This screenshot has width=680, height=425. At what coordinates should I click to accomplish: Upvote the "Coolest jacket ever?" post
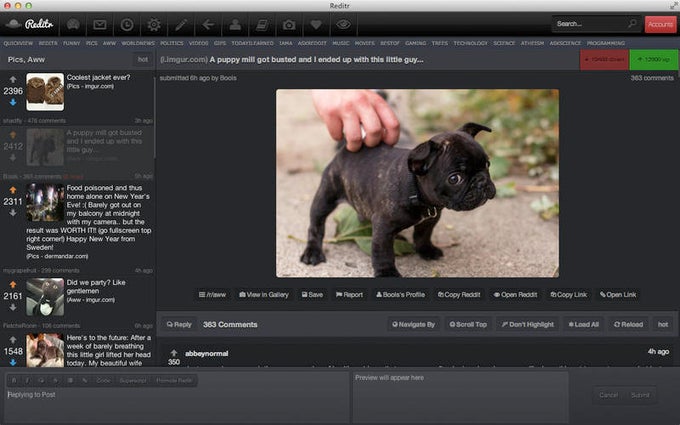pos(13,78)
